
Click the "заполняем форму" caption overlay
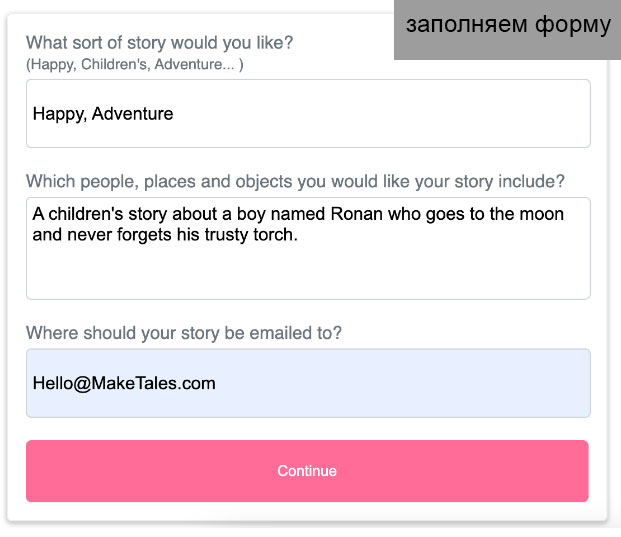[x=507, y=25]
